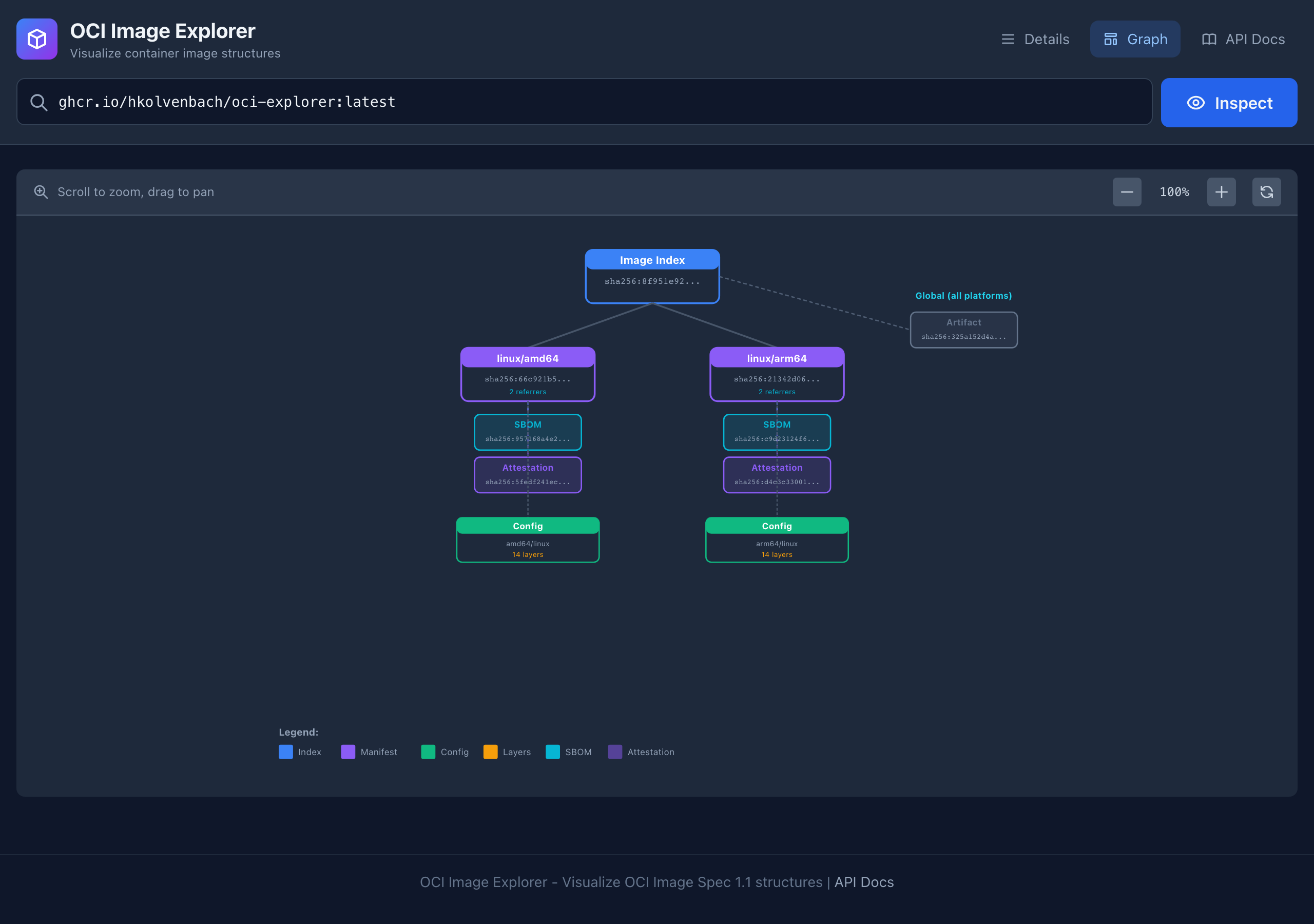Open the API Docs link in footer
1314x924 pixels.
coord(864,882)
